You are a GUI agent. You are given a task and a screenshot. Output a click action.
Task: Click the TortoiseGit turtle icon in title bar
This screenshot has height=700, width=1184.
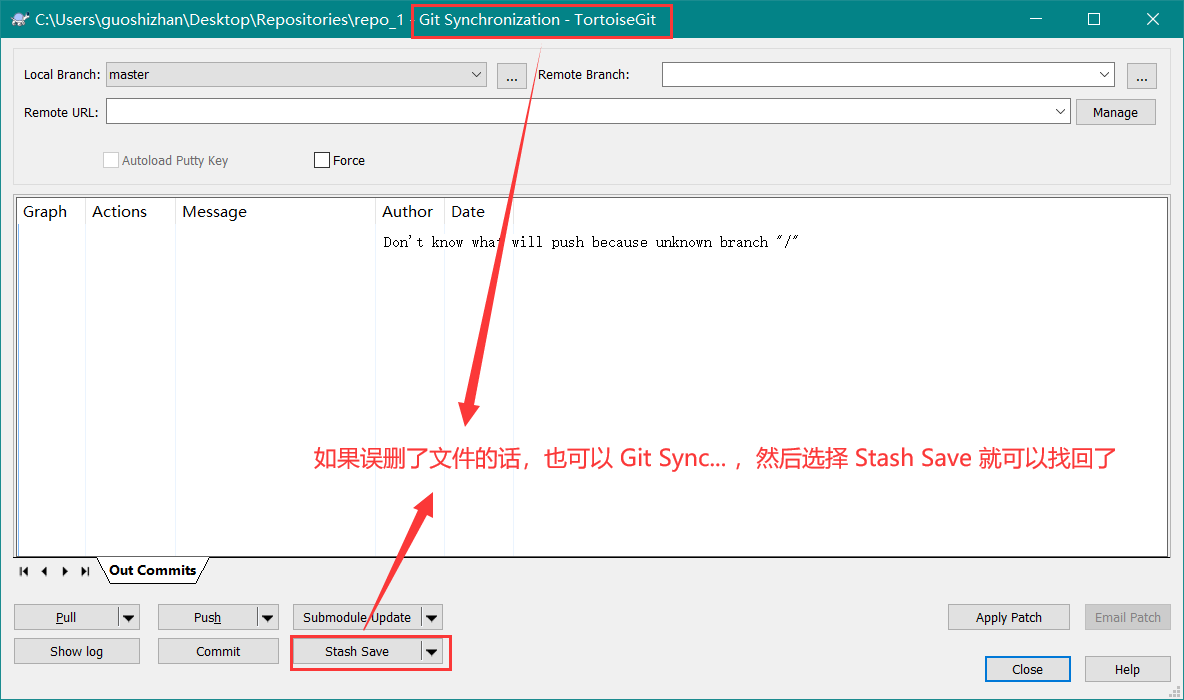pos(19,20)
